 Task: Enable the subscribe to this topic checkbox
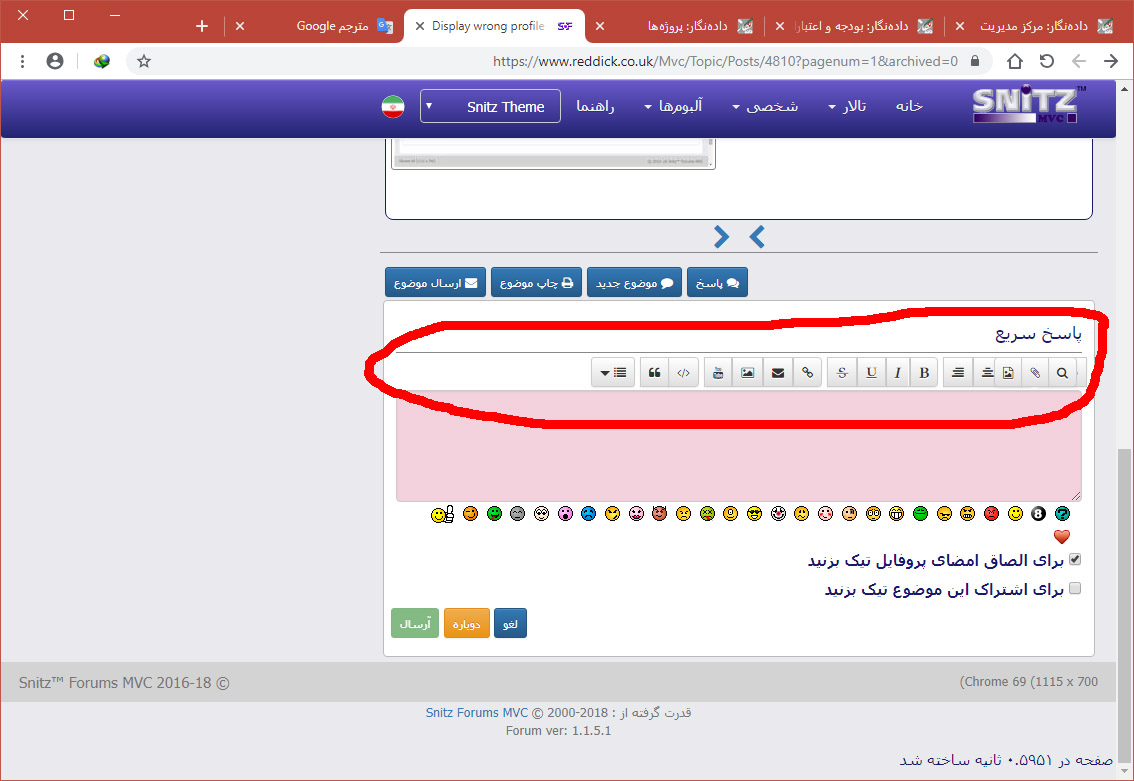[x=1075, y=589]
